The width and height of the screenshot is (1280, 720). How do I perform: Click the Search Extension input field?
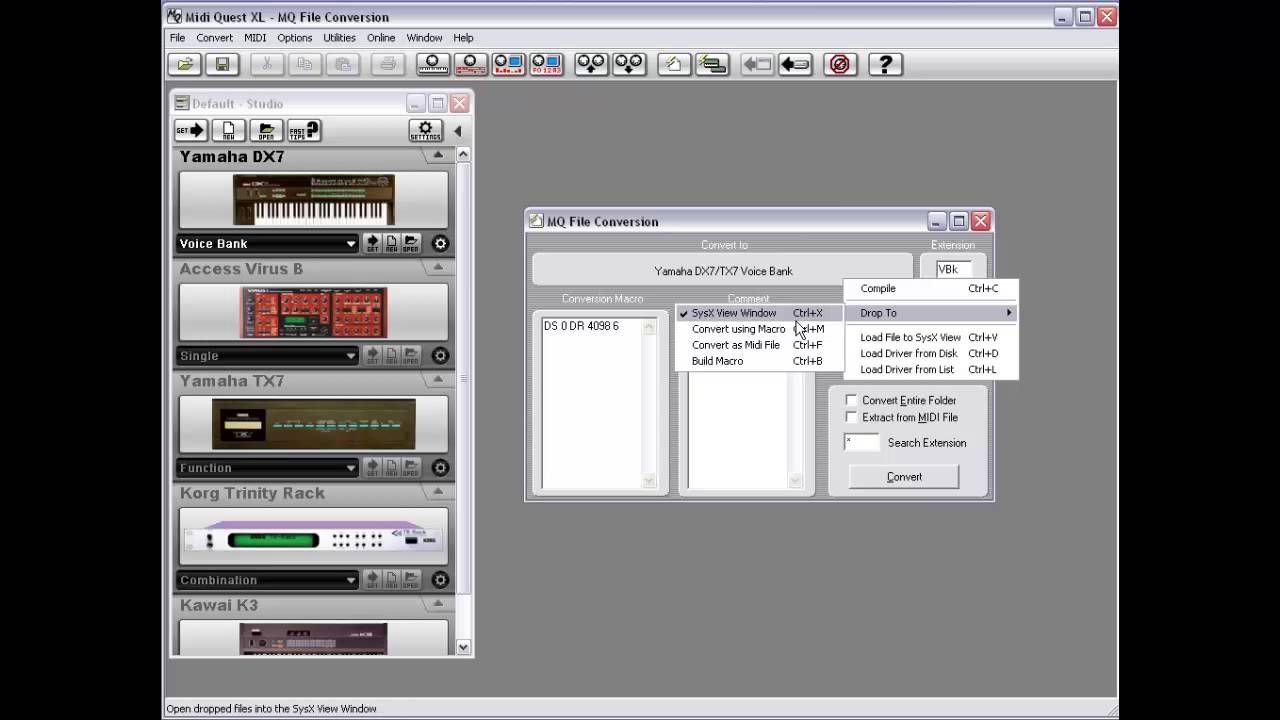tap(862, 442)
